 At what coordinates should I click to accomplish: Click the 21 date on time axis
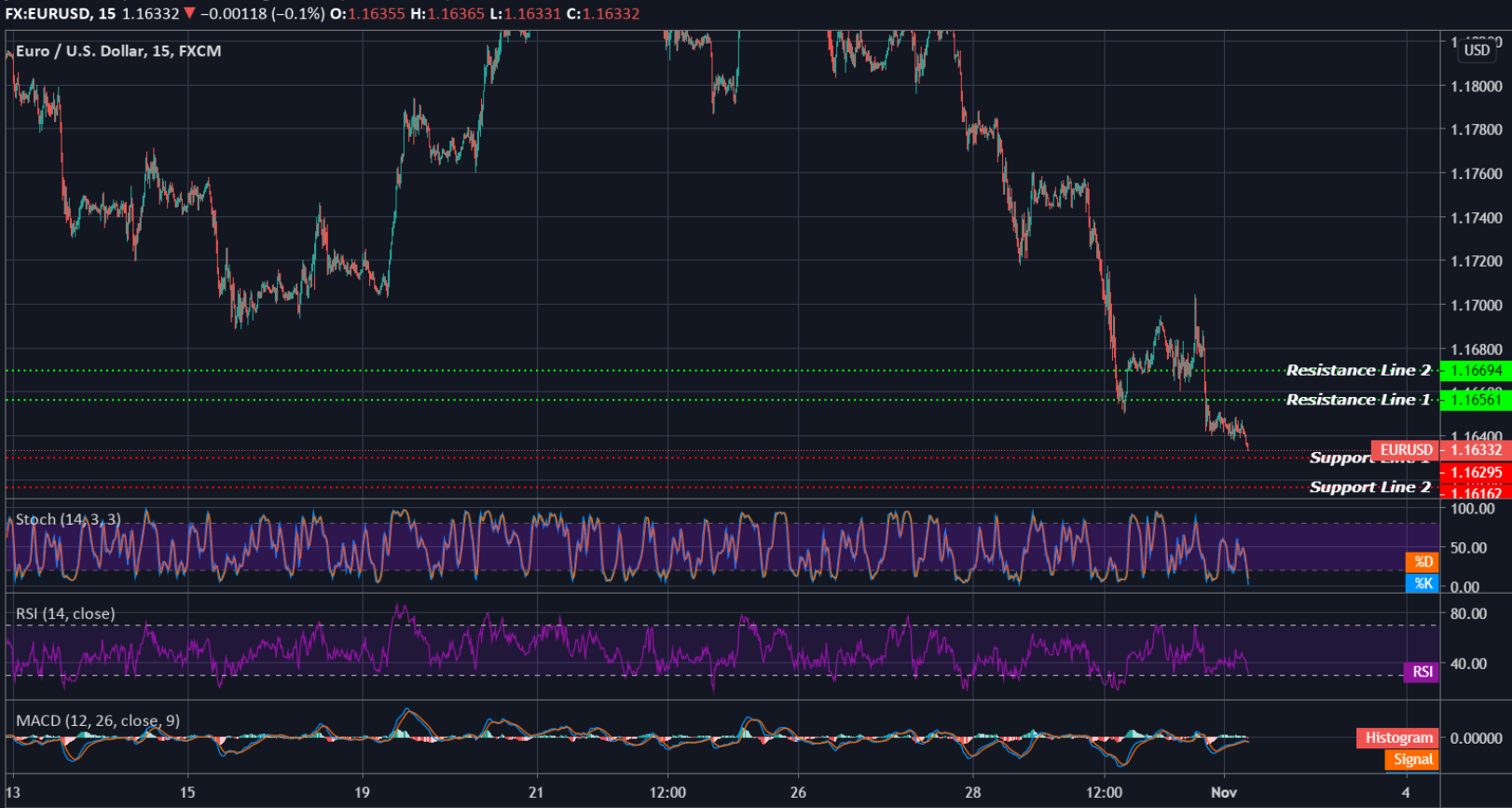[x=536, y=792]
